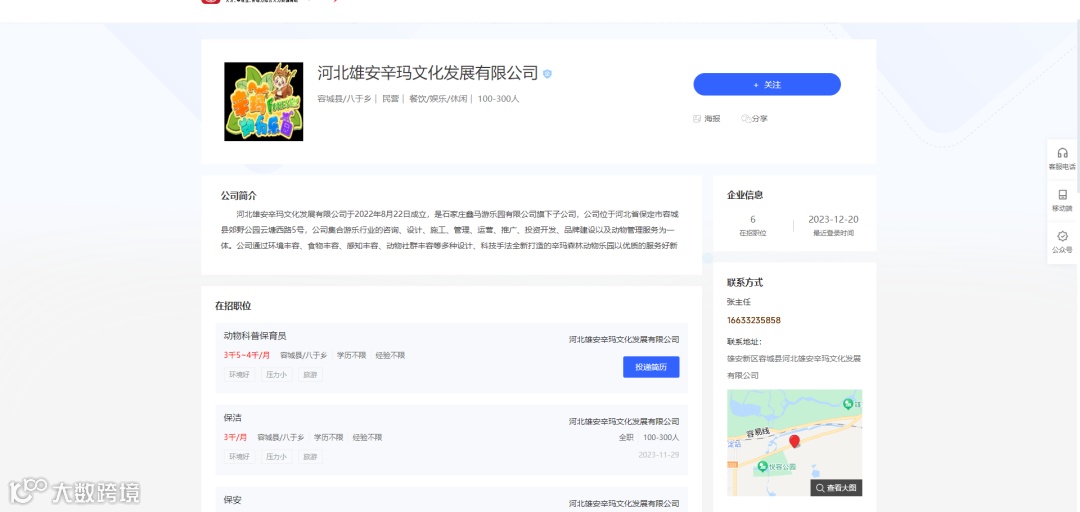The image size is (1080, 512).
Task: Open the company logo image
Action: click(x=264, y=101)
